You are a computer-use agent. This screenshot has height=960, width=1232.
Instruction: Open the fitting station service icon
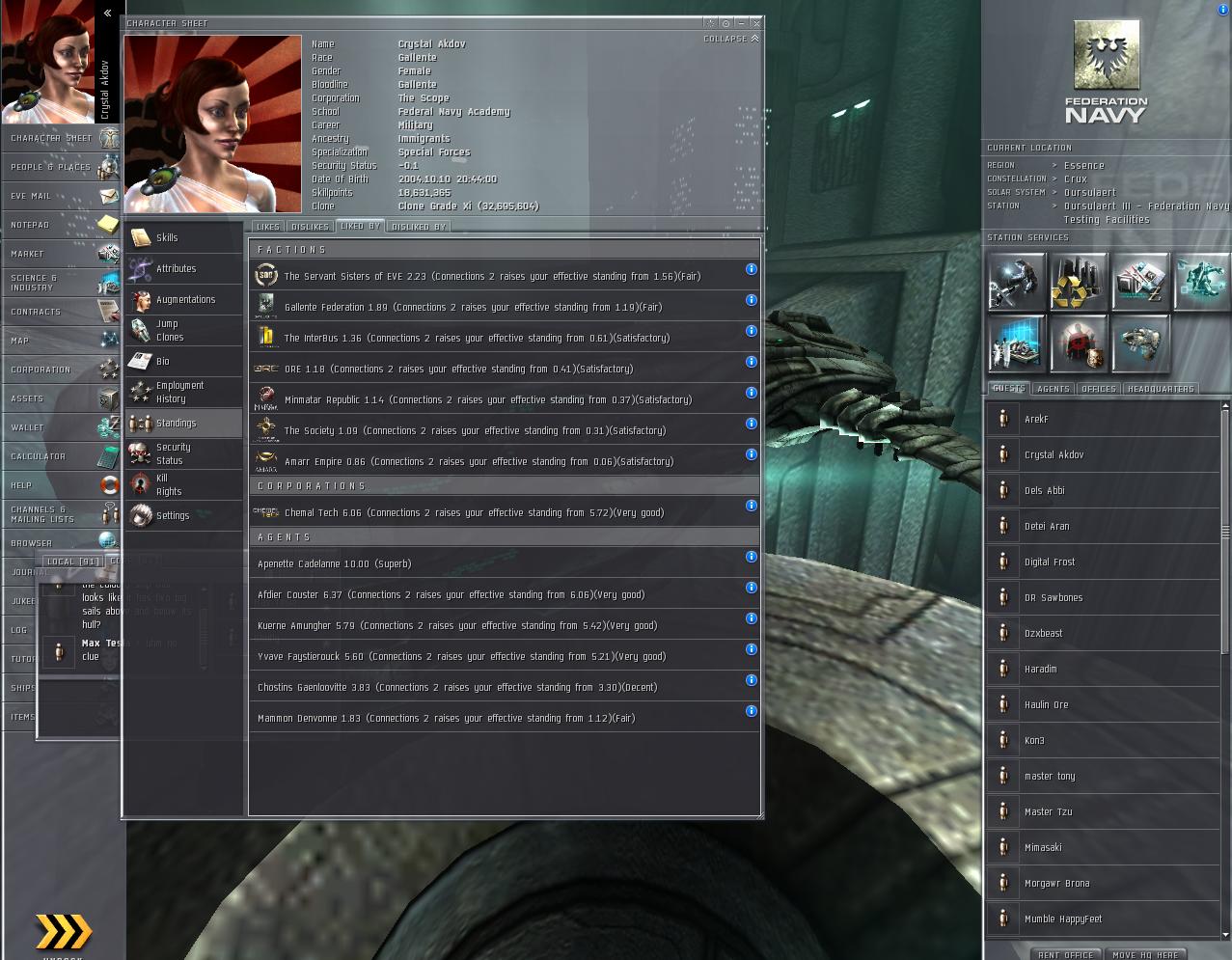1140,343
